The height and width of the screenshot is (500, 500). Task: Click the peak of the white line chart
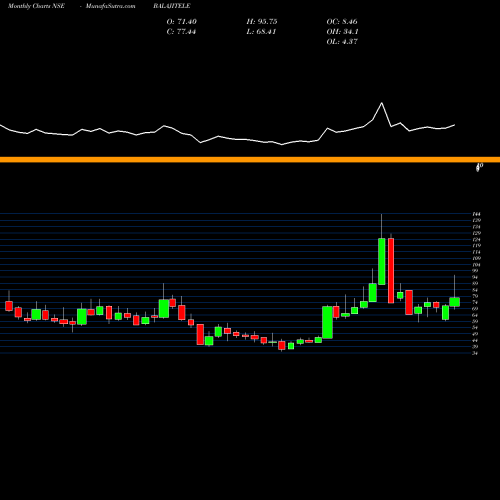[382, 103]
